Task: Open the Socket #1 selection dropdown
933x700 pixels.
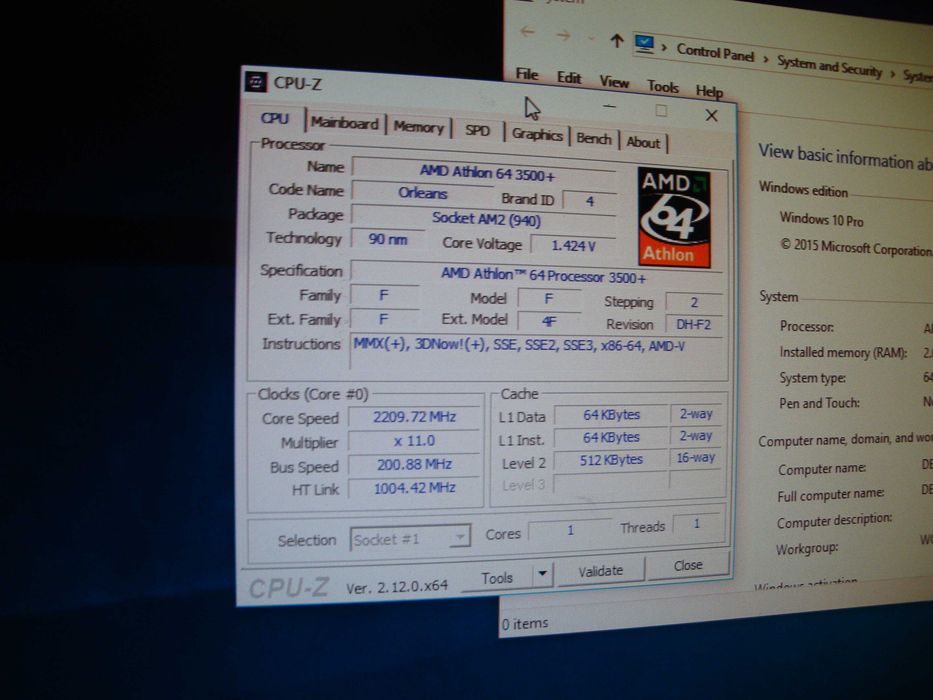Action: [410, 538]
